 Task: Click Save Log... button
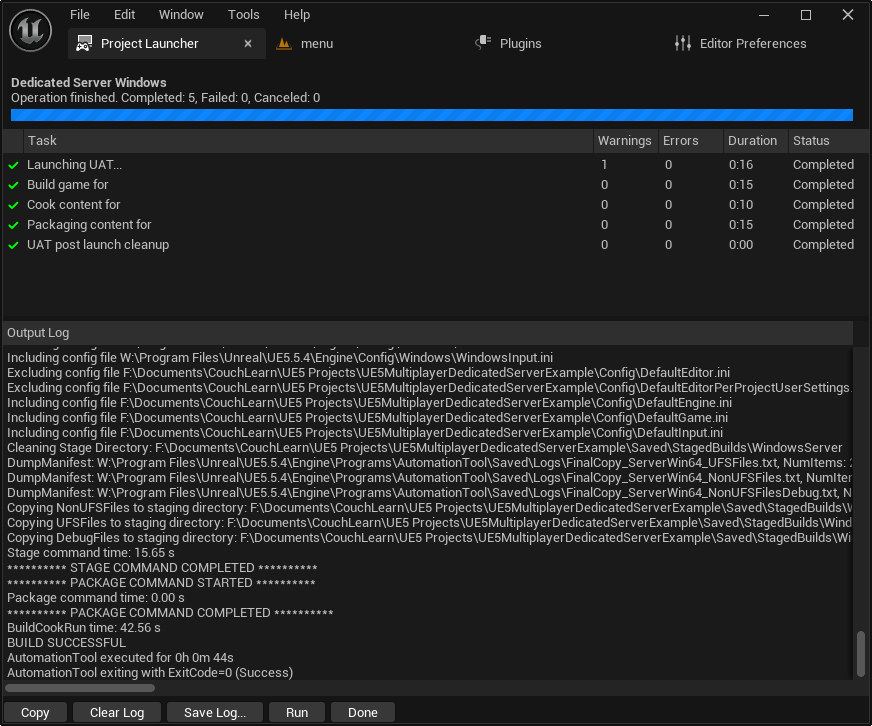(x=215, y=713)
